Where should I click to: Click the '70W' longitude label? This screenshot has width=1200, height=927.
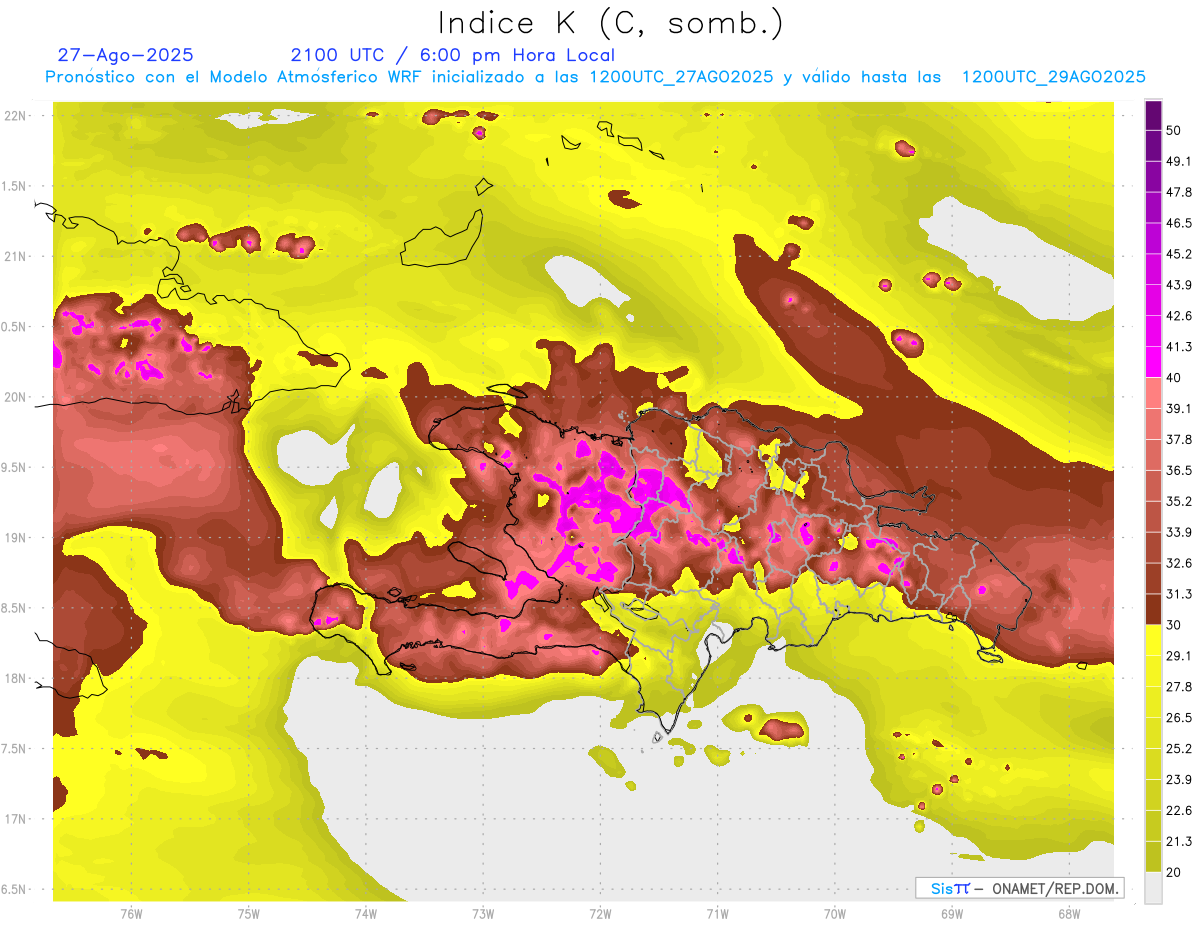[x=835, y=913]
